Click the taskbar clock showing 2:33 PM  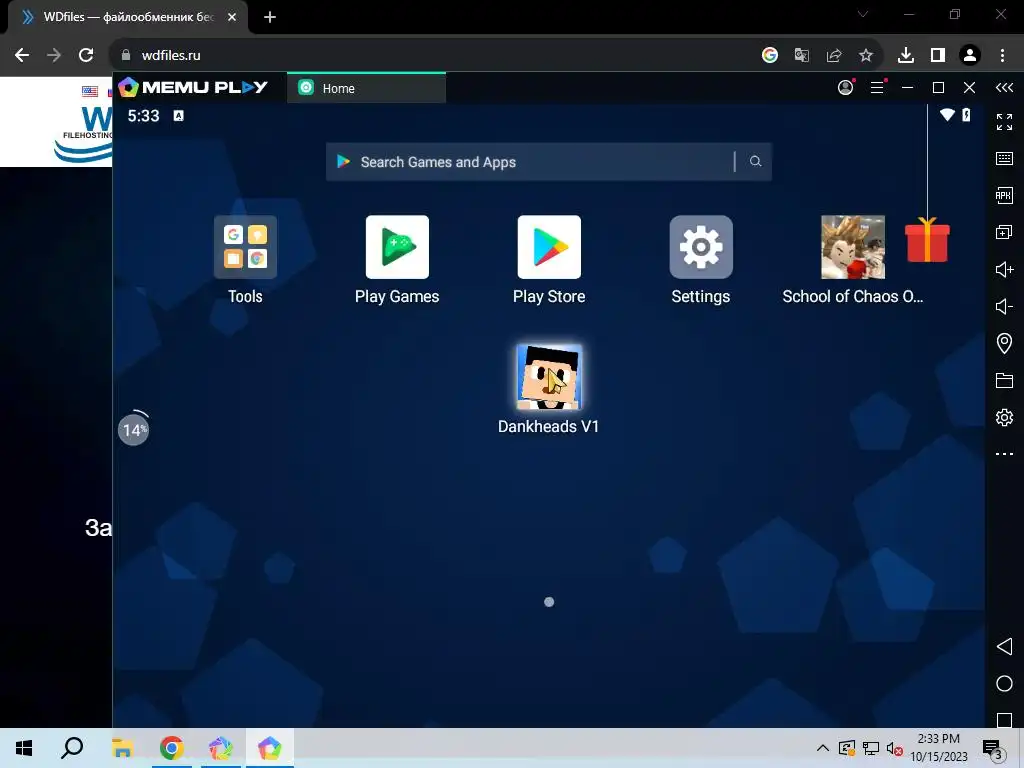939,748
